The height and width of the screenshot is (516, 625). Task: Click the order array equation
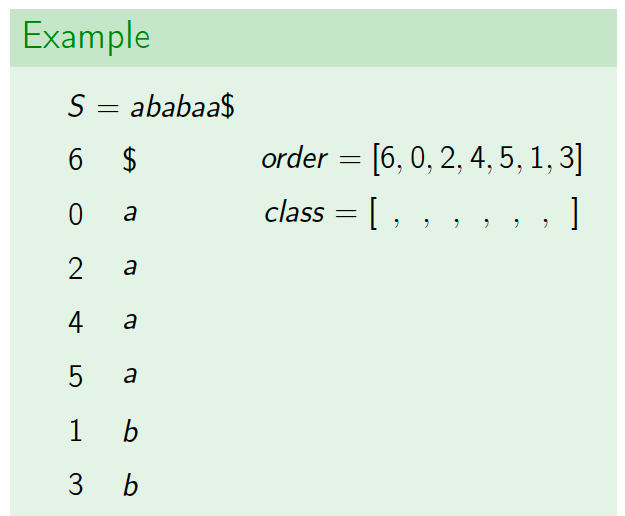(422, 159)
